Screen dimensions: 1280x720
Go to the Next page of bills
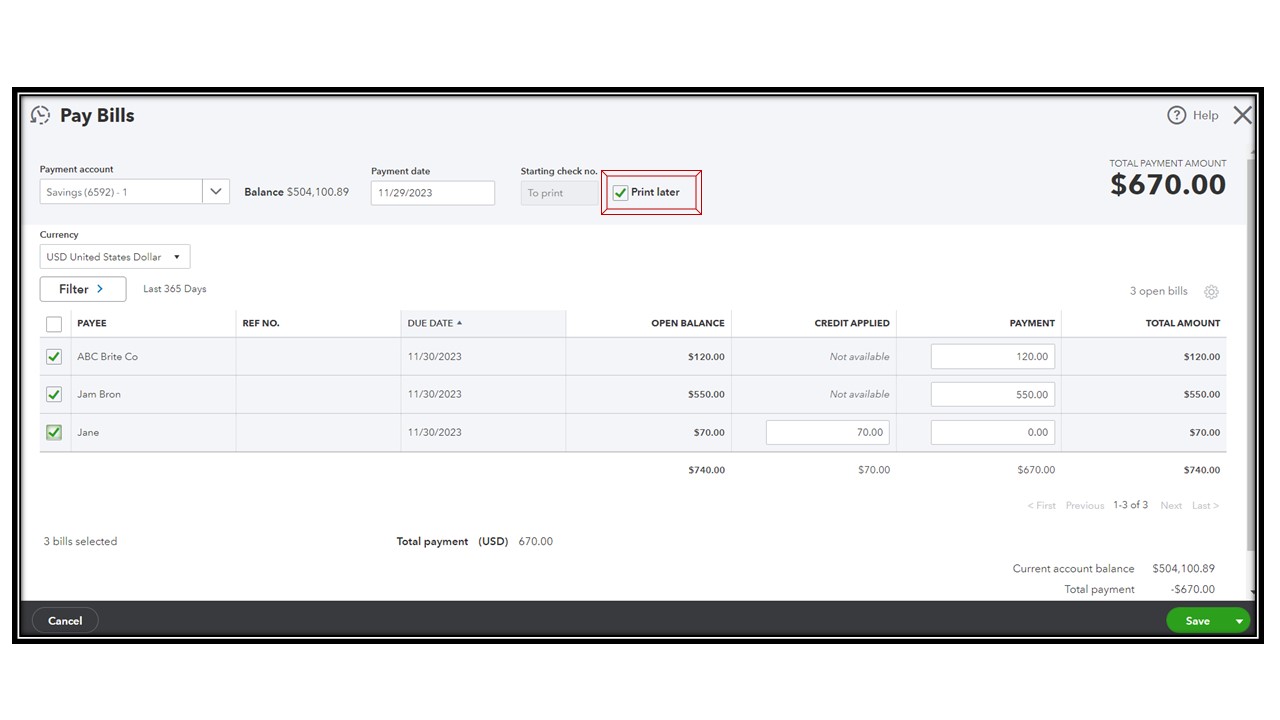[x=1170, y=505]
